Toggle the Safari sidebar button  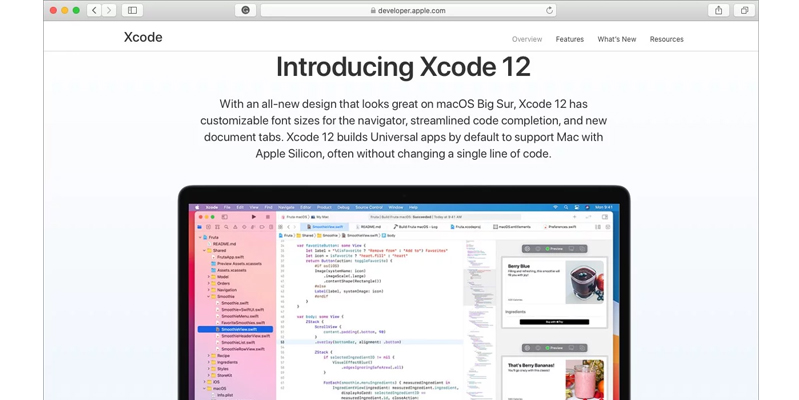(x=133, y=10)
